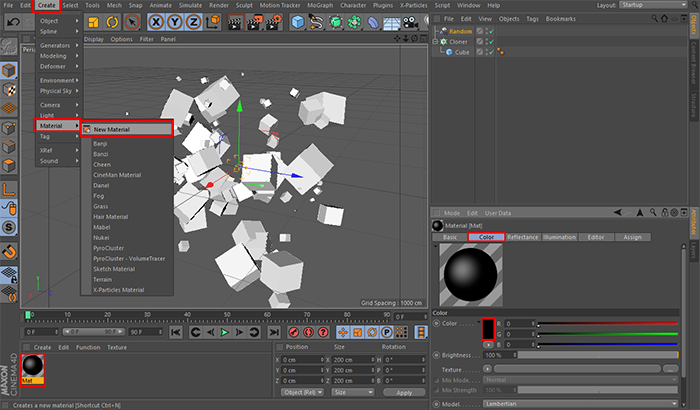Toggle the Snap magnet icon

tap(9, 251)
